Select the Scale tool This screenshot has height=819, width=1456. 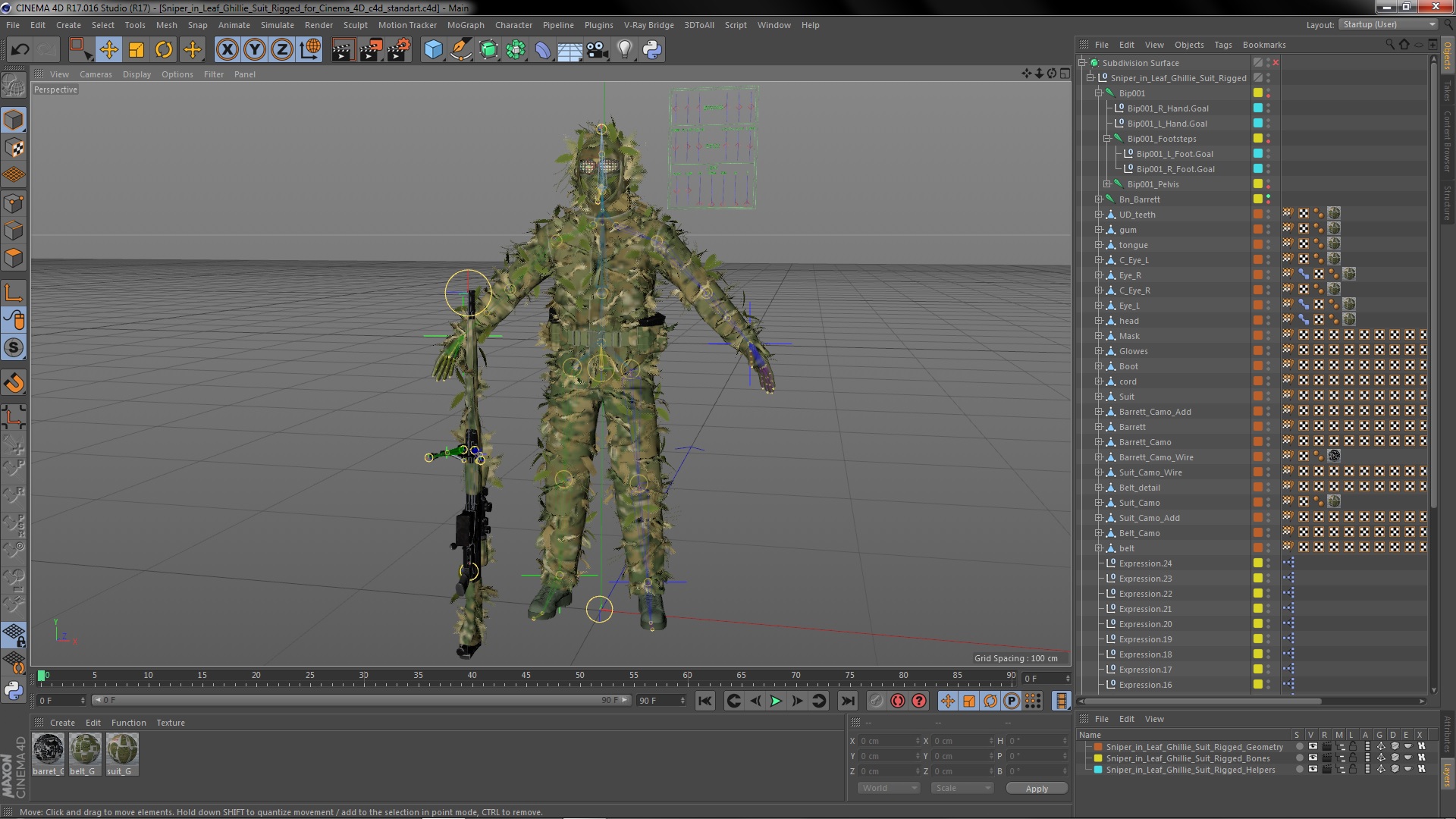(x=136, y=50)
